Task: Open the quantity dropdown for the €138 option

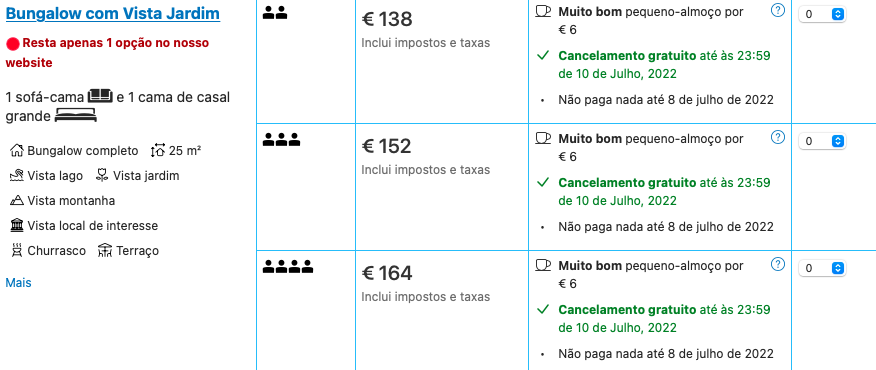Action: coord(822,15)
